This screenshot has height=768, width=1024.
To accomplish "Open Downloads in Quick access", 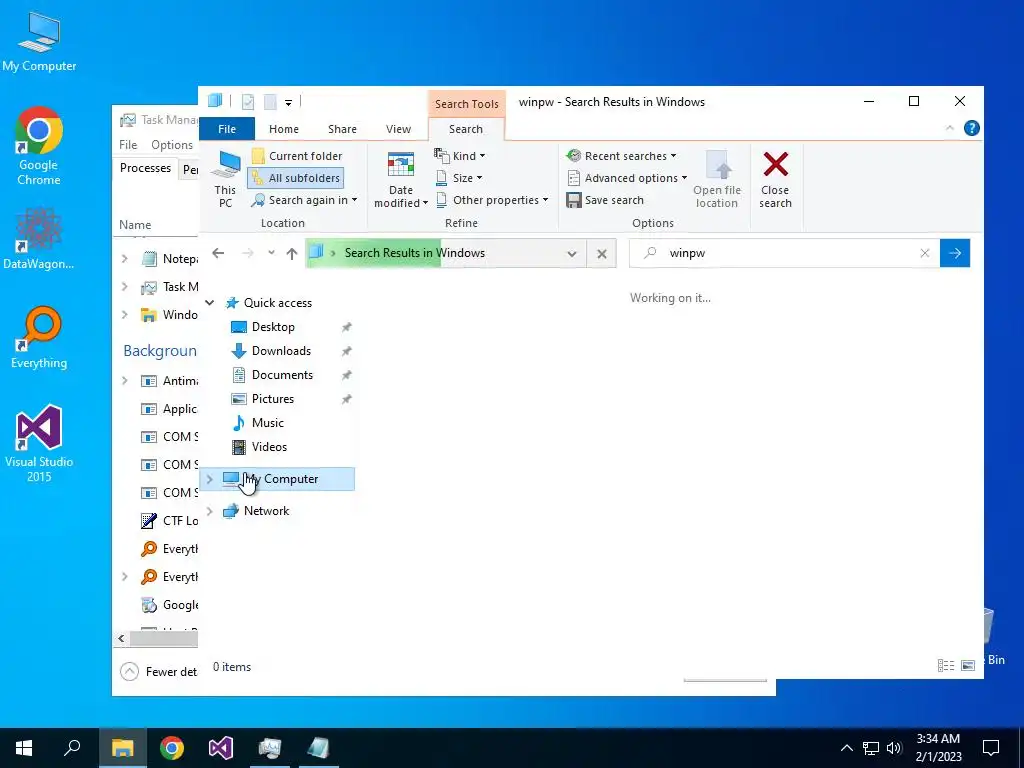I will (x=281, y=351).
